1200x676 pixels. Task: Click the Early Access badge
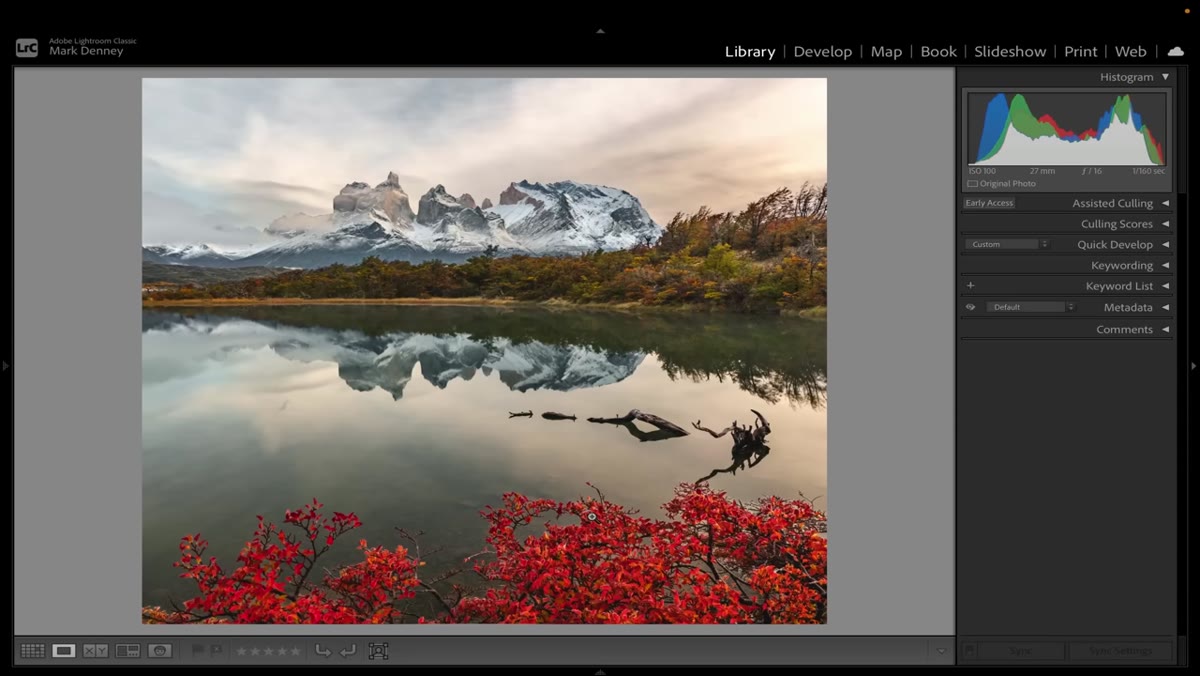989,203
